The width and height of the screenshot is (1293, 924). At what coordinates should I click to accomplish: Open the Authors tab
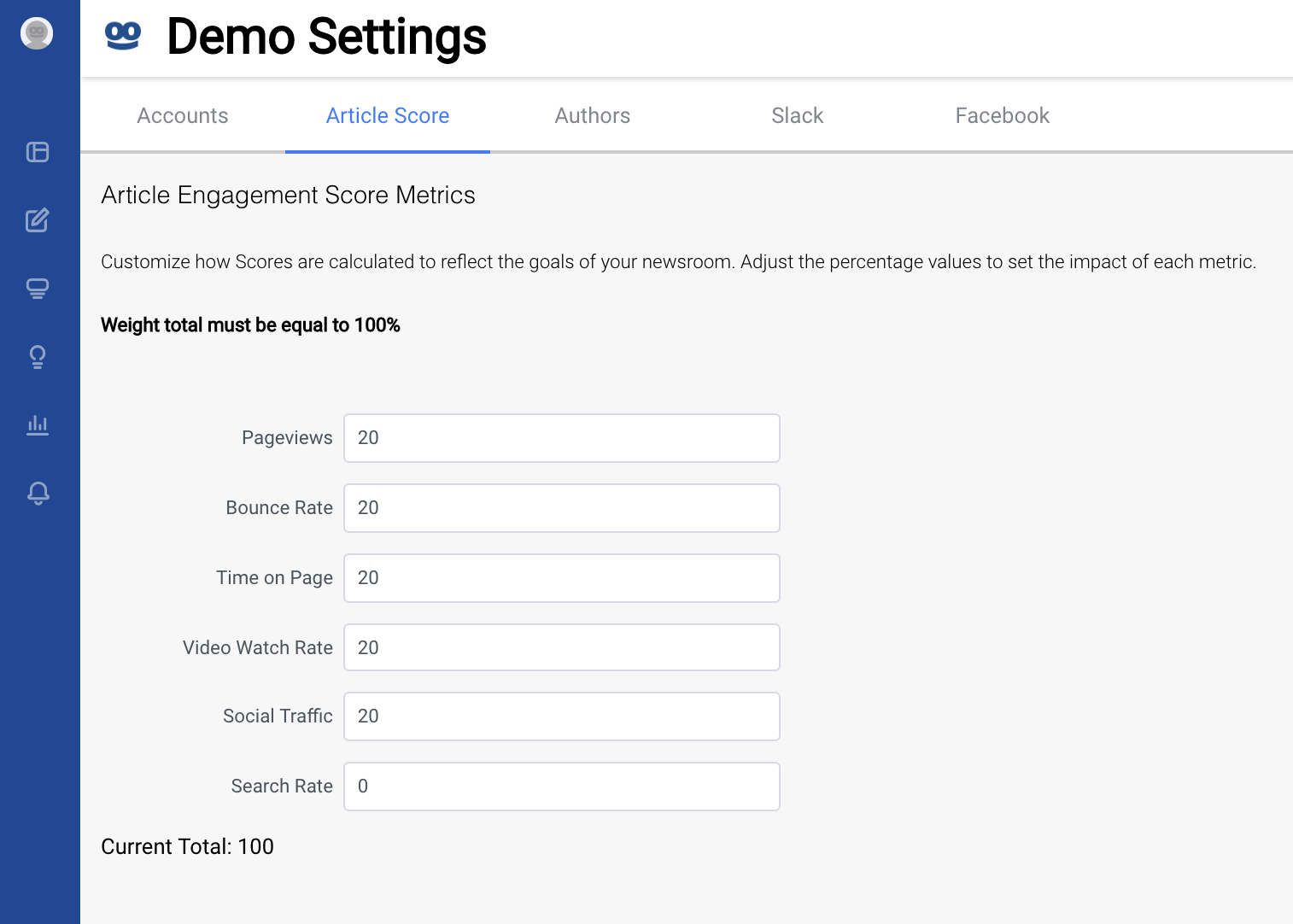592,115
